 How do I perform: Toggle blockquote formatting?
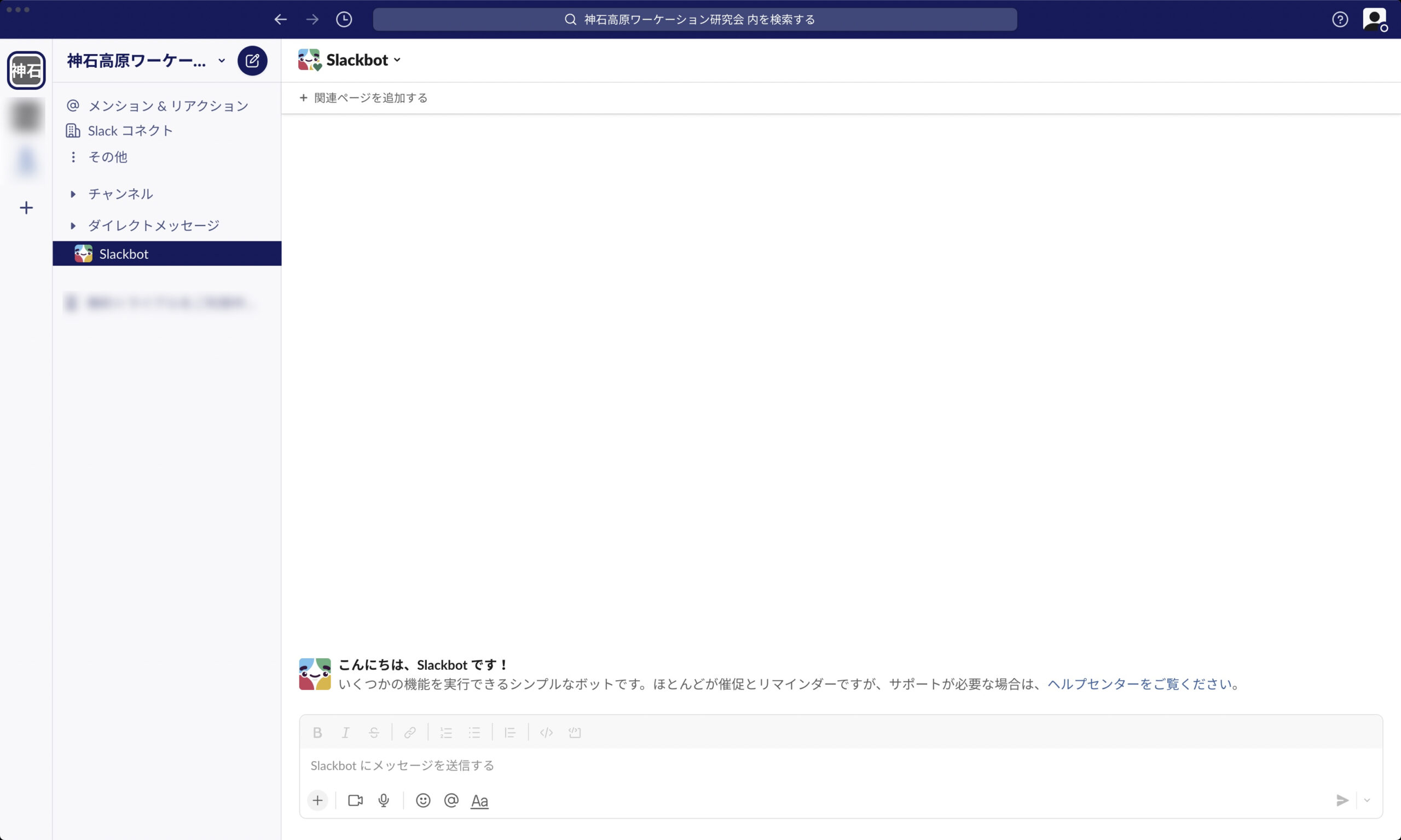tap(510, 732)
